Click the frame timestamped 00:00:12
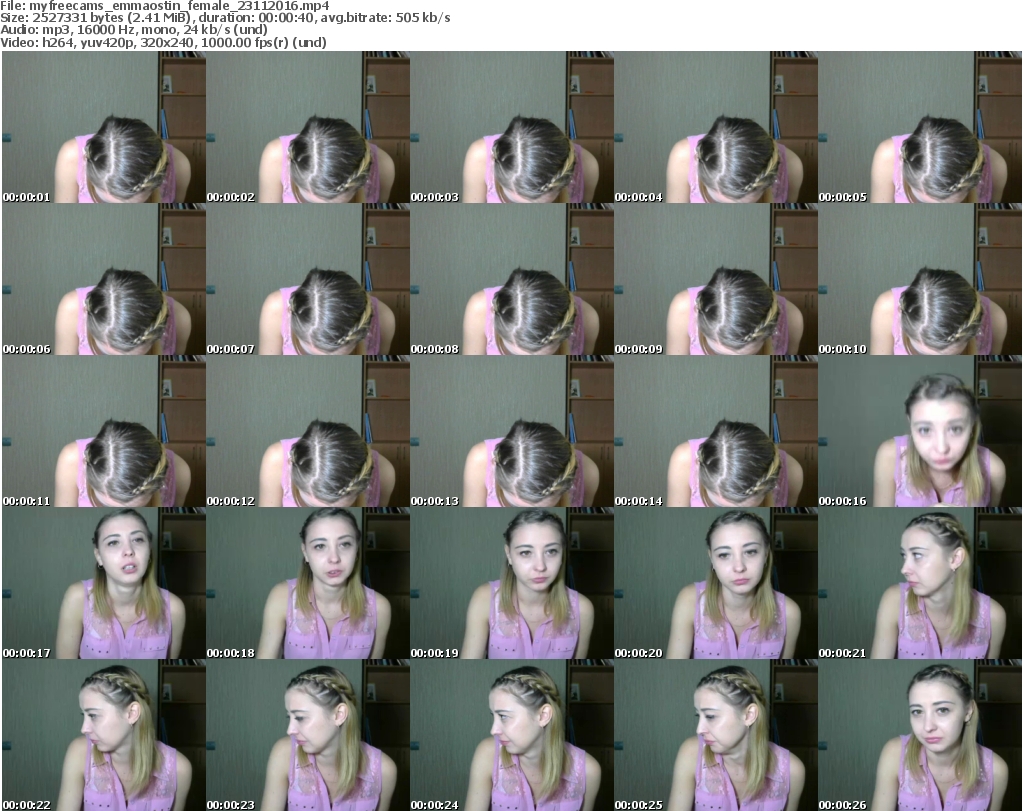Screen dimensions: 1024x811 308,432
